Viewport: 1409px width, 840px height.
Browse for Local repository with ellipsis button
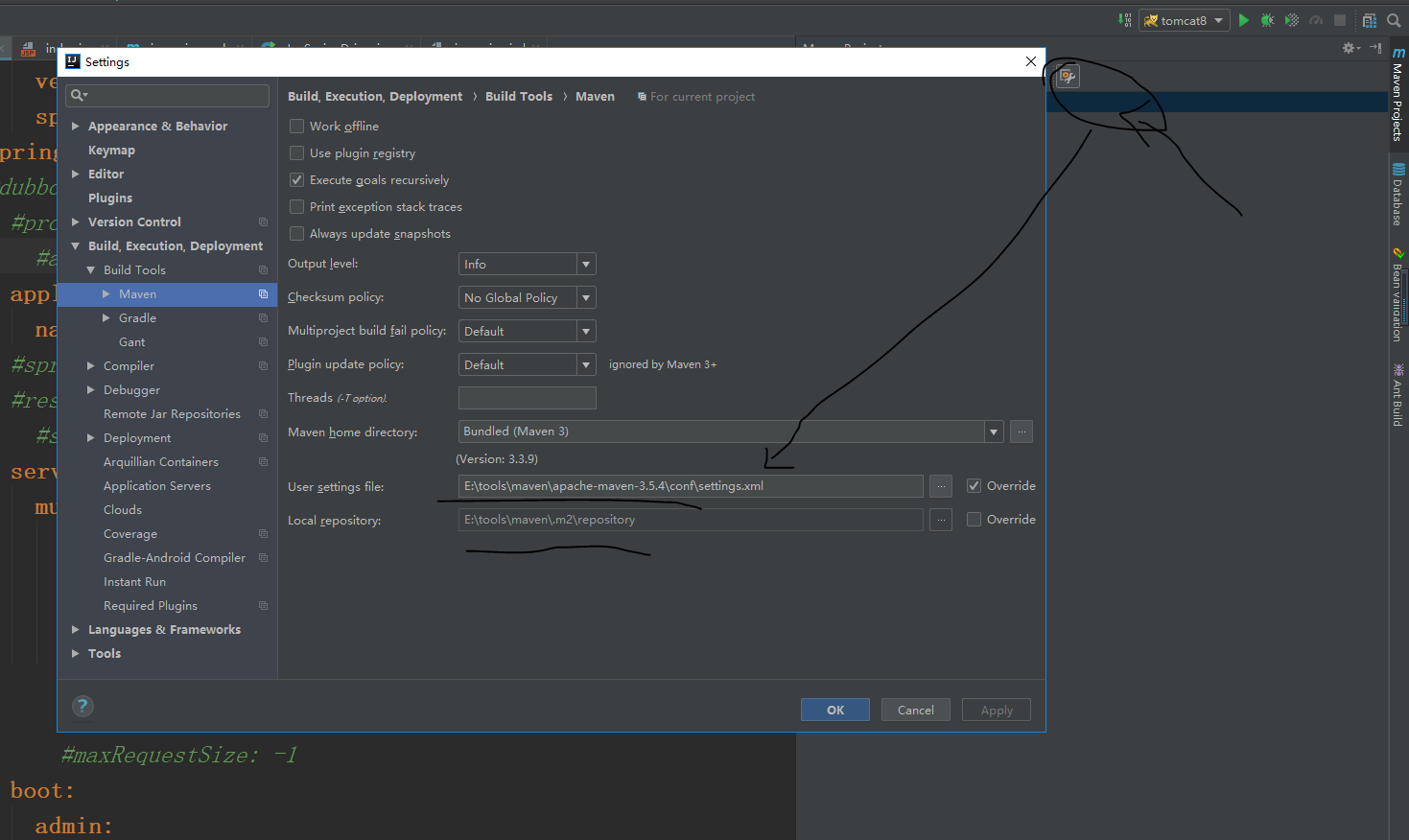[x=941, y=520]
